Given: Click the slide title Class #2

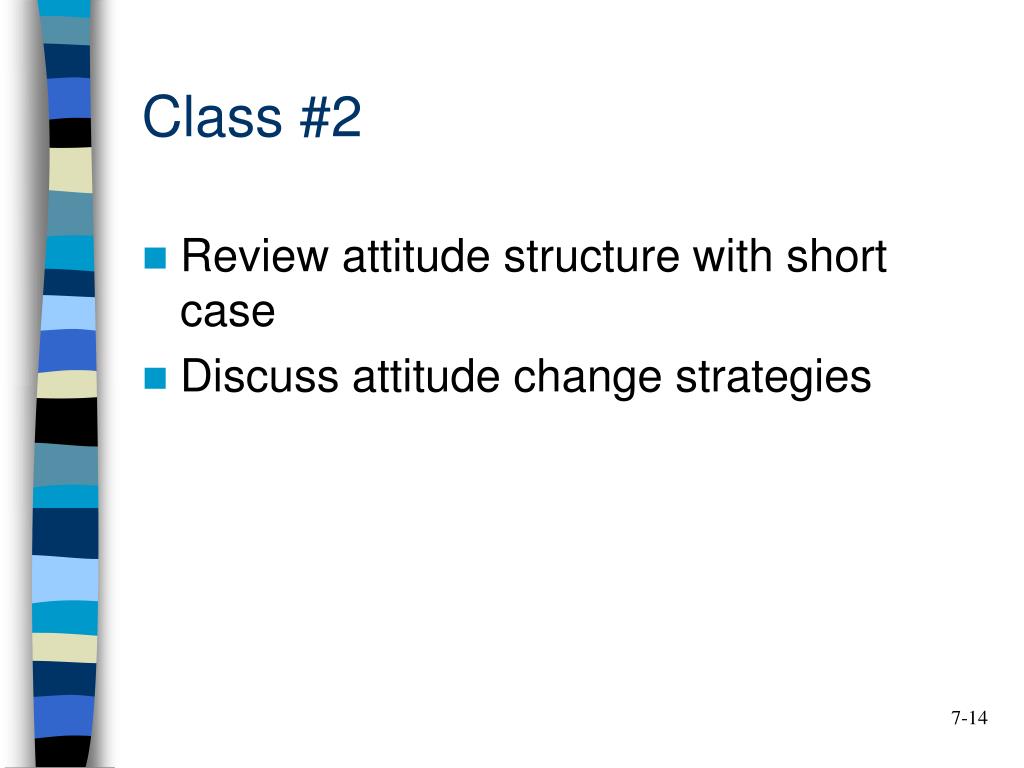Looking at the screenshot, I should click(251, 117).
